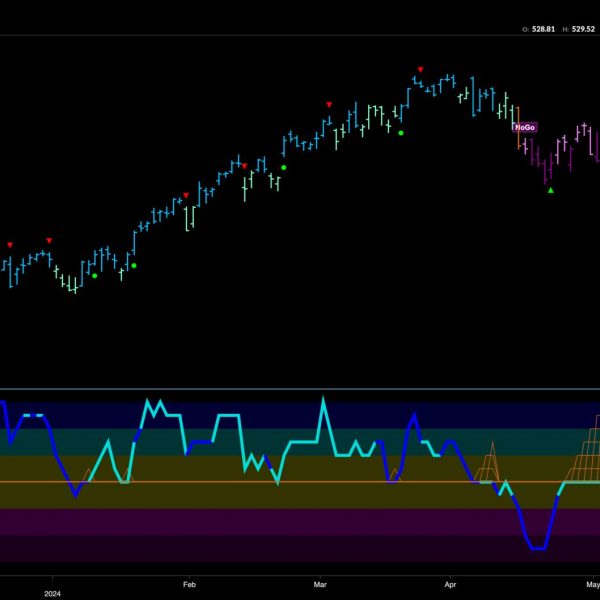This screenshot has height=600, width=600.
Task: Click the horizontal orange zero line in oscillator
Action: pos(300,482)
